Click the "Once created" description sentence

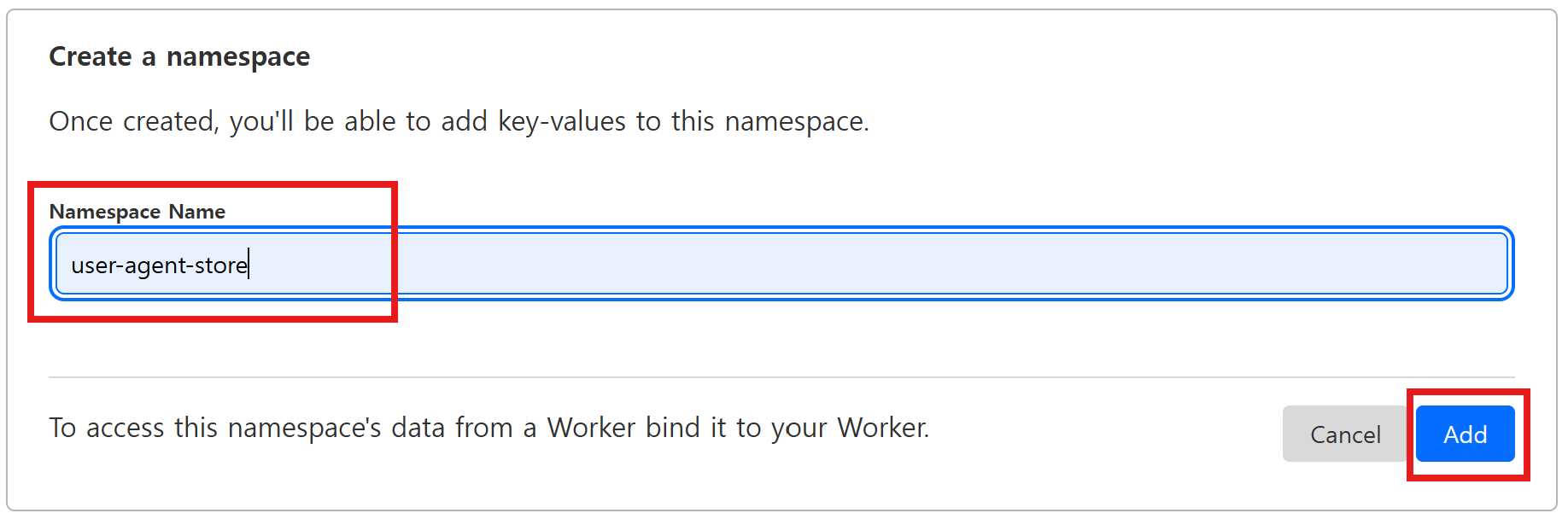[x=459, y=122]
